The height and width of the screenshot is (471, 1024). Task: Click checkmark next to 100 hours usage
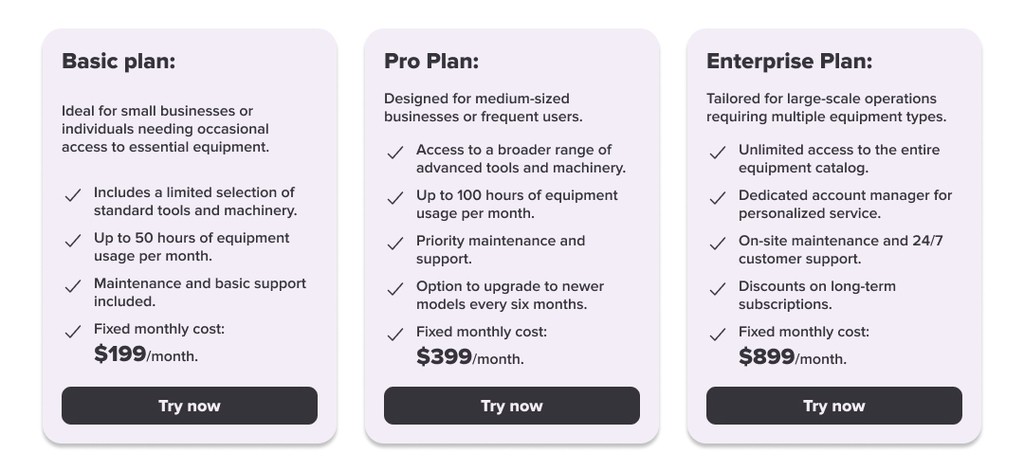(x=395, y=198)
